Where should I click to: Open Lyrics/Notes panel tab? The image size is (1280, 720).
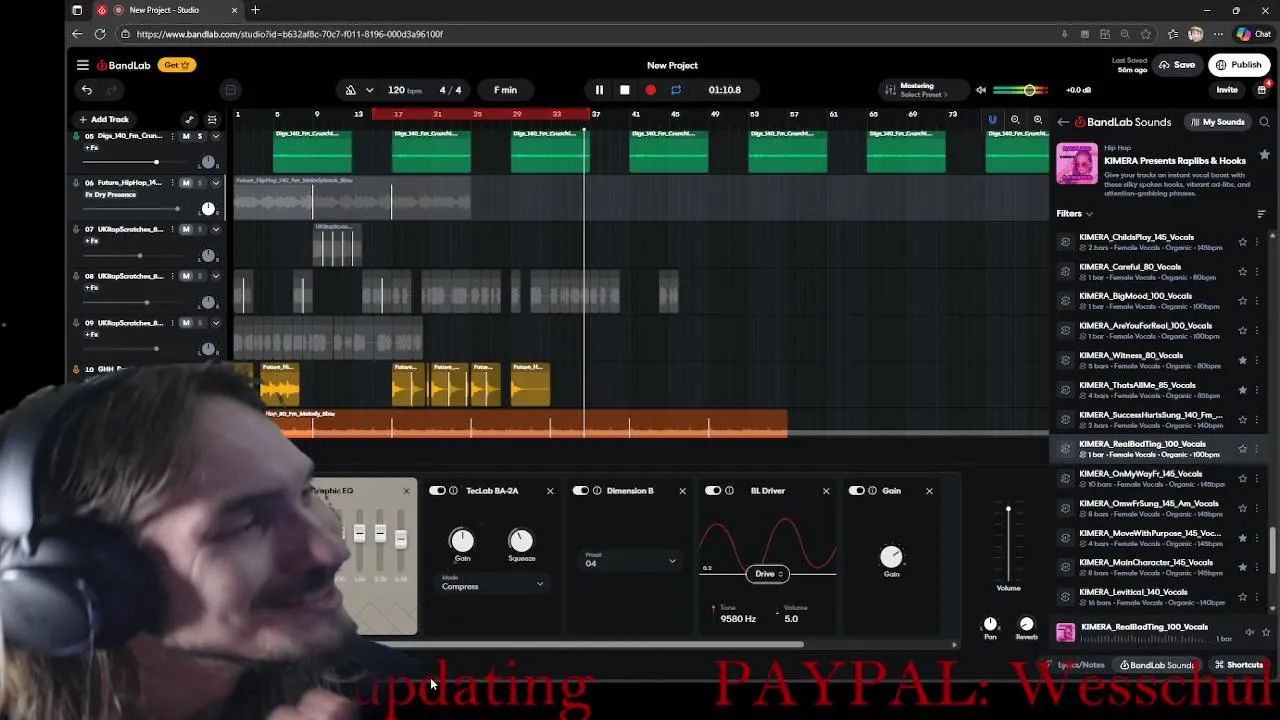click(1075, 665)
